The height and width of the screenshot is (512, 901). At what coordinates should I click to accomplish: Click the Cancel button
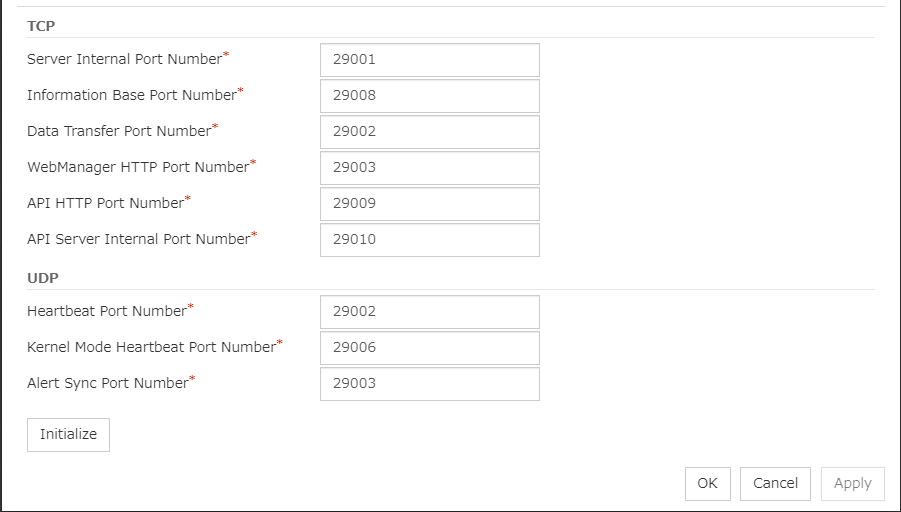coord(775,484)
